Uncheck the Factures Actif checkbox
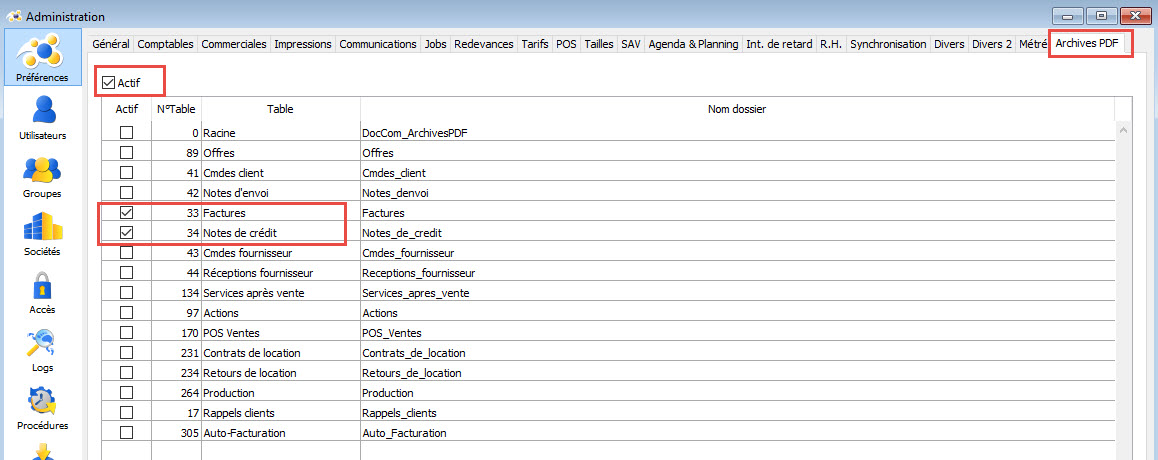The height and width of the screenshot is (460, 1158). [x=126, y=213]
